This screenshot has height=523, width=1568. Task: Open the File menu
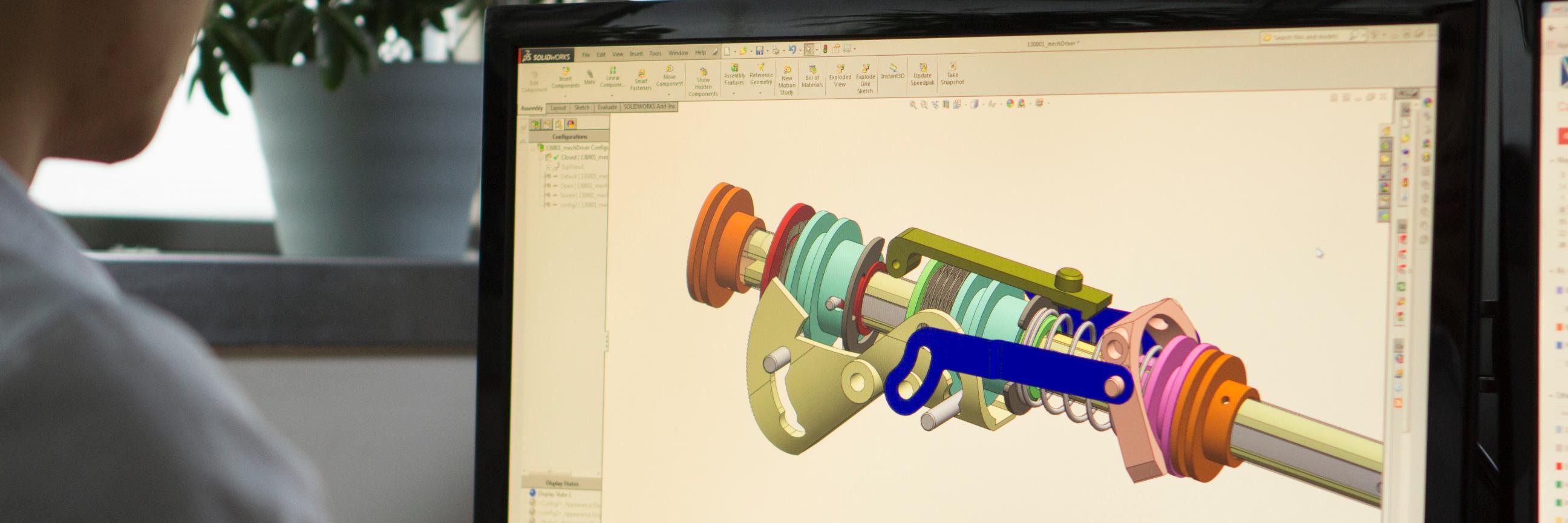(x=586, y=55)
